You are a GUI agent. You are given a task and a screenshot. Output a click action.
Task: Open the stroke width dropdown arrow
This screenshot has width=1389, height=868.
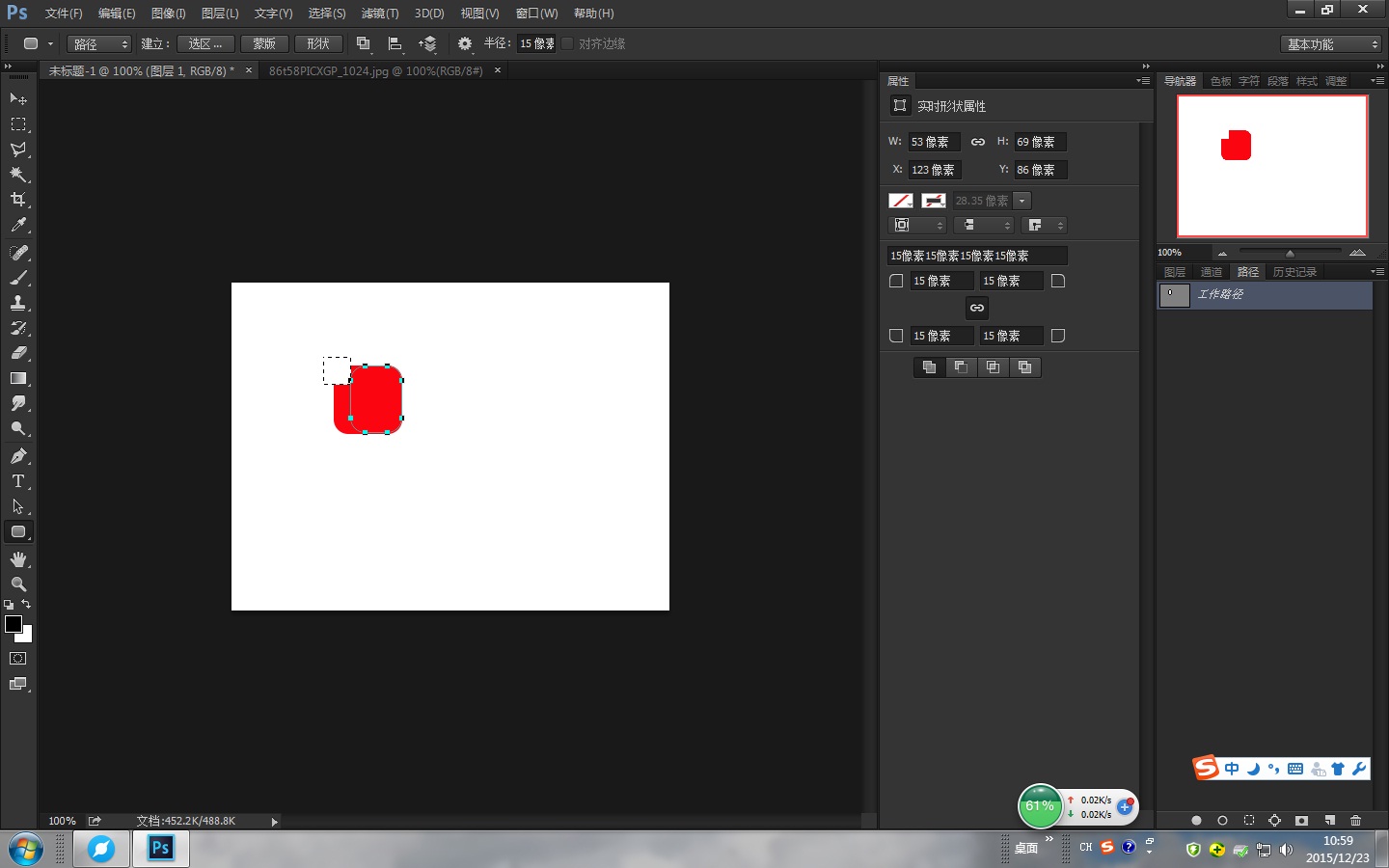pyautogui.click(x=1021, y=201)
